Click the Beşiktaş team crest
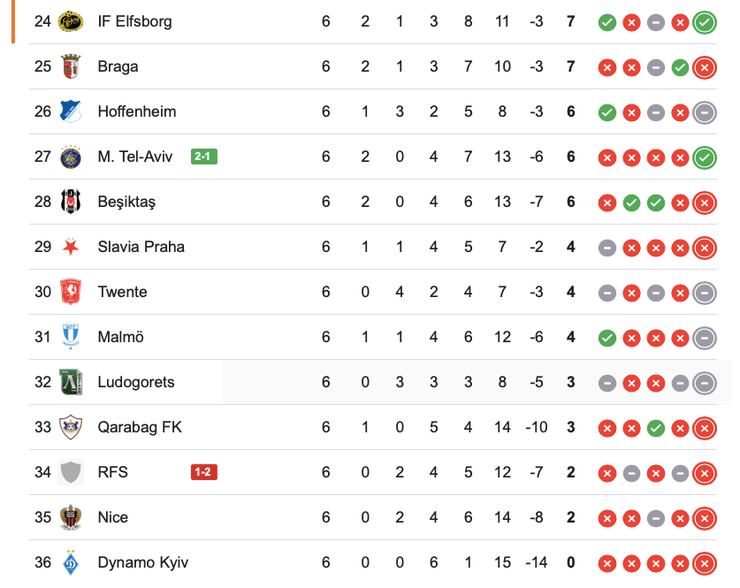The image size is (740, 588). (70, 202)
